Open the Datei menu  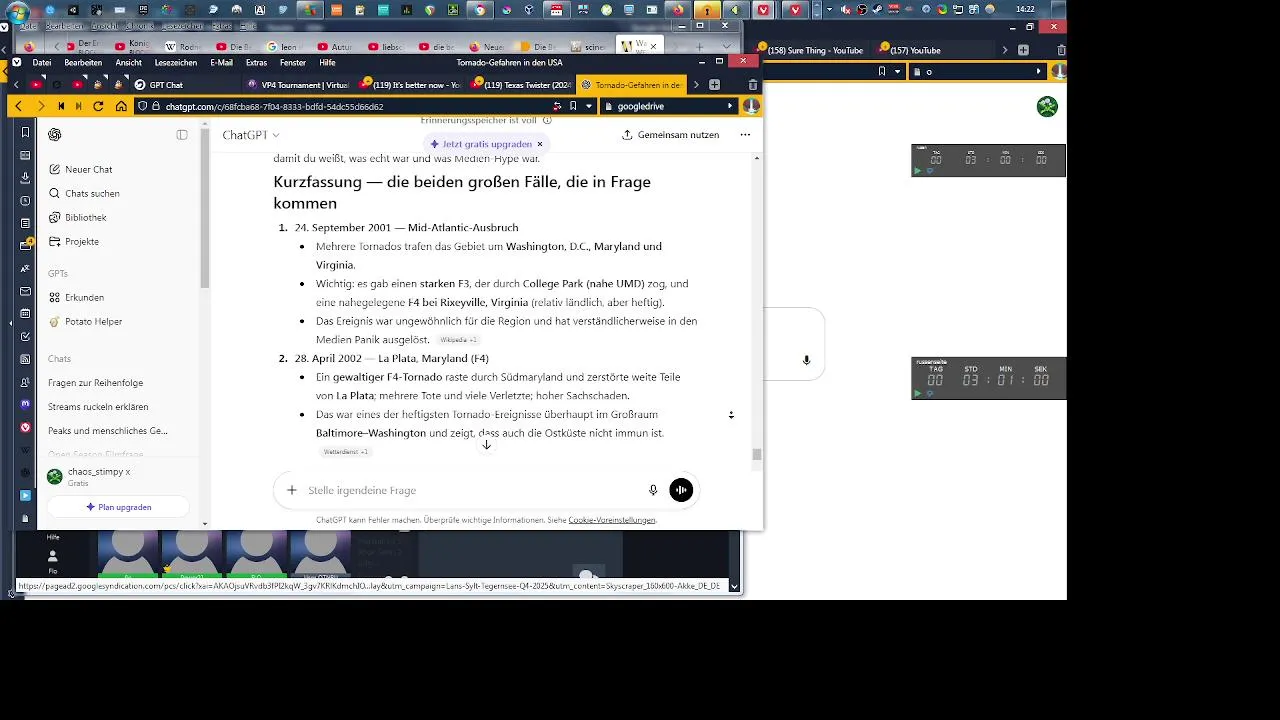(x=41, y=63)
